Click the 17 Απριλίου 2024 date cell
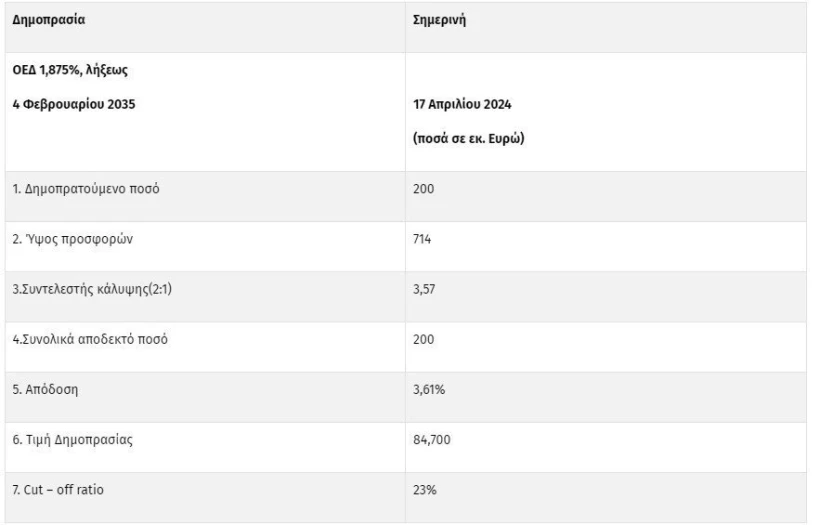 (462, 104)
